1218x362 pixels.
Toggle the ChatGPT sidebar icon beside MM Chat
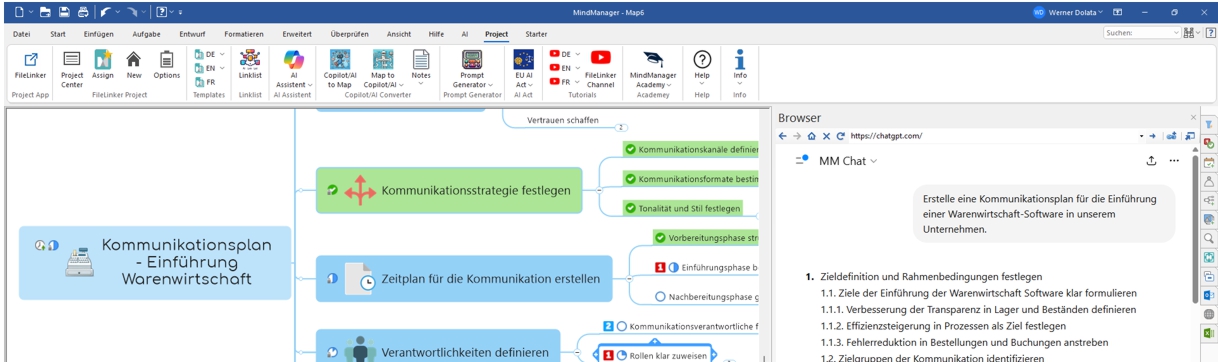pos(801,160)
